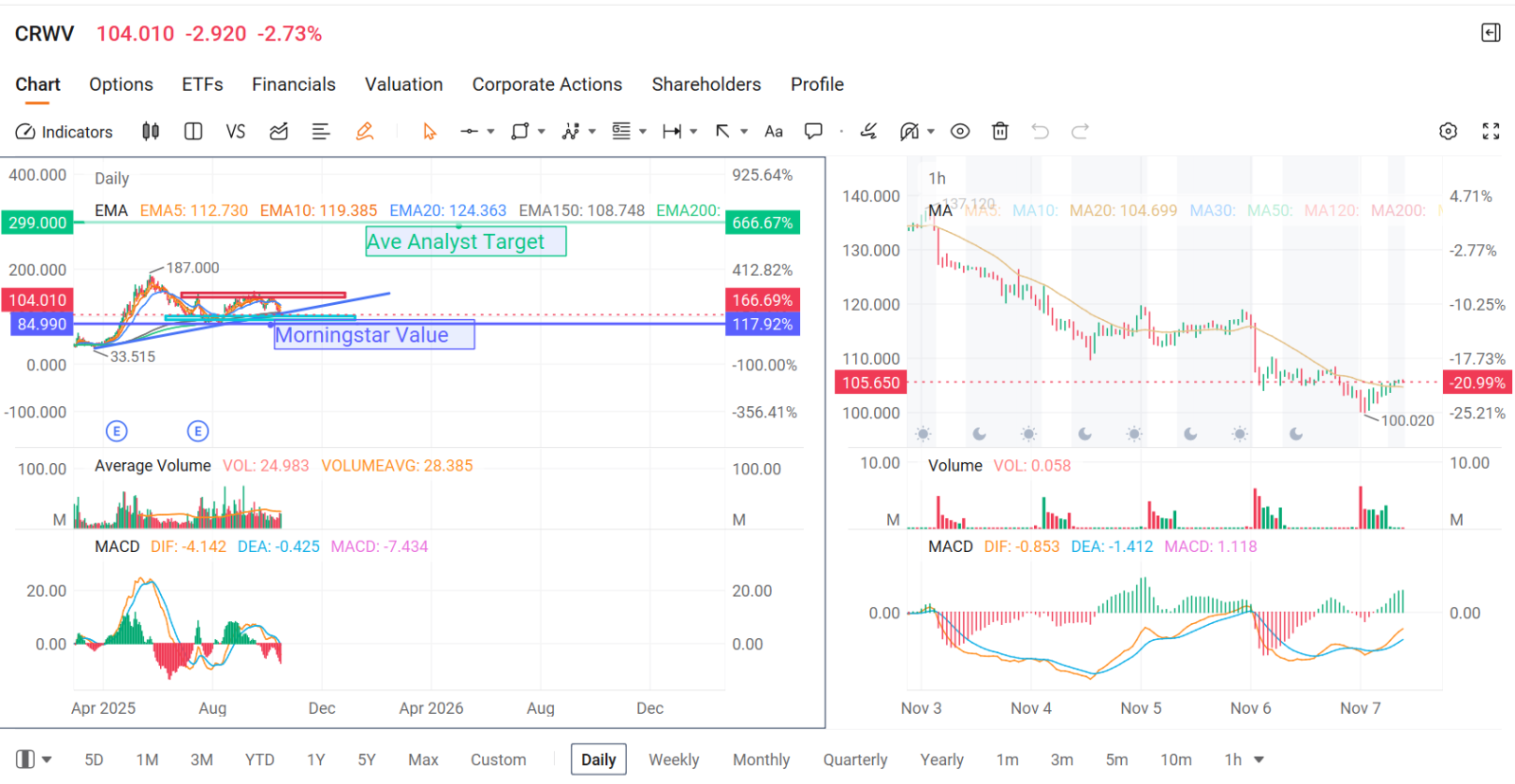This screenshot has height=784, width=1515.
Task: Choose a Custom date range
Action: 498,759
